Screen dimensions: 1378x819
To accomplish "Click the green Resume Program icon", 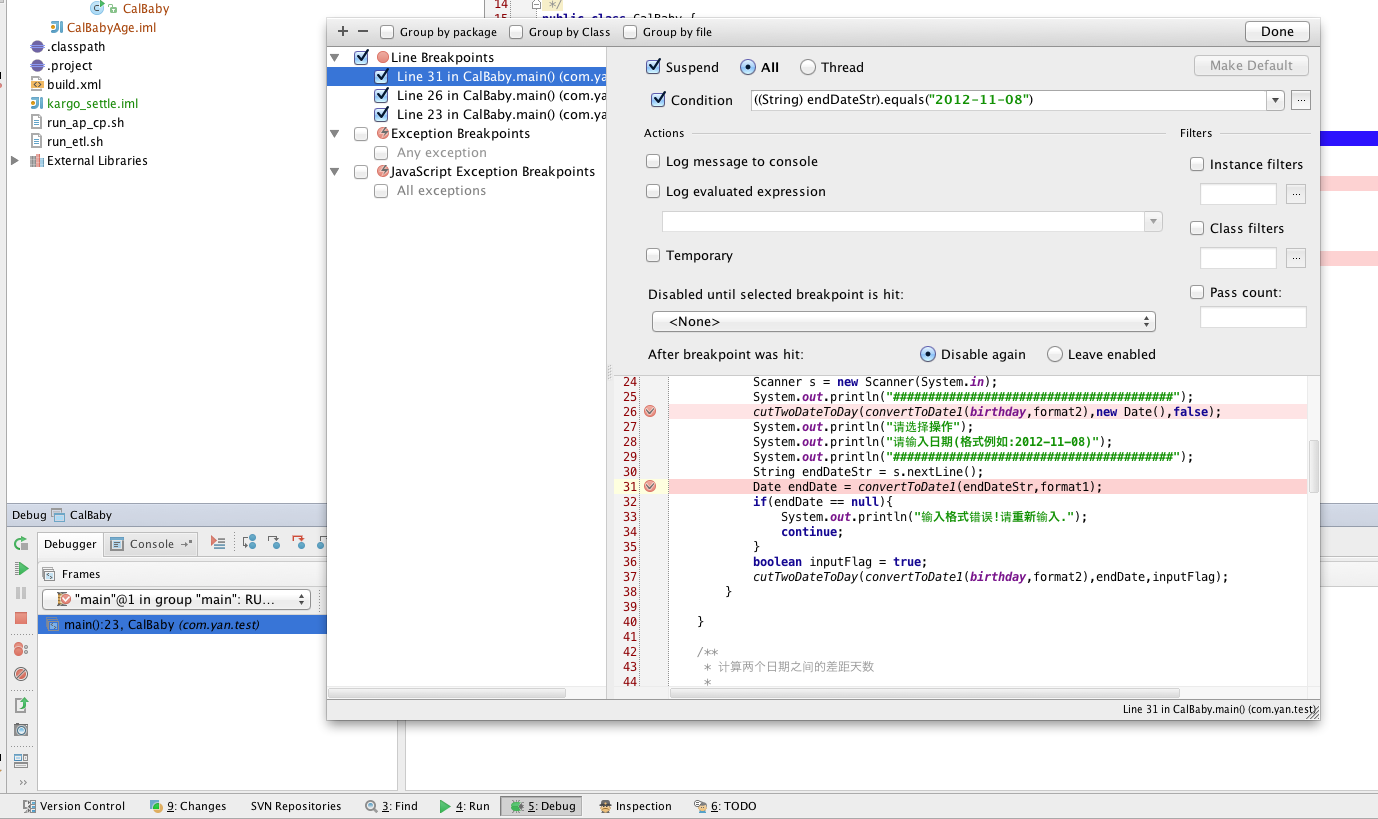I will coord(21,569).
